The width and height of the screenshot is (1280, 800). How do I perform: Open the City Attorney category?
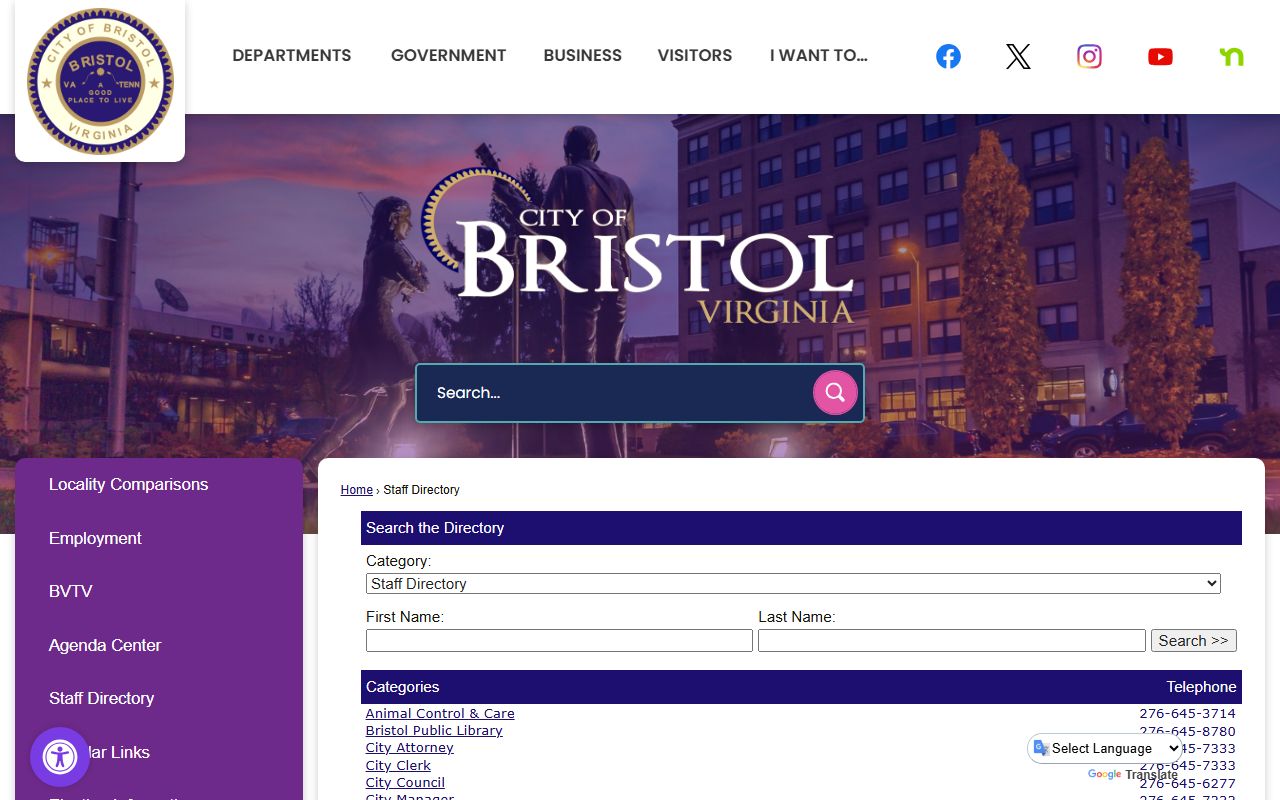click(x=409, y=748)
